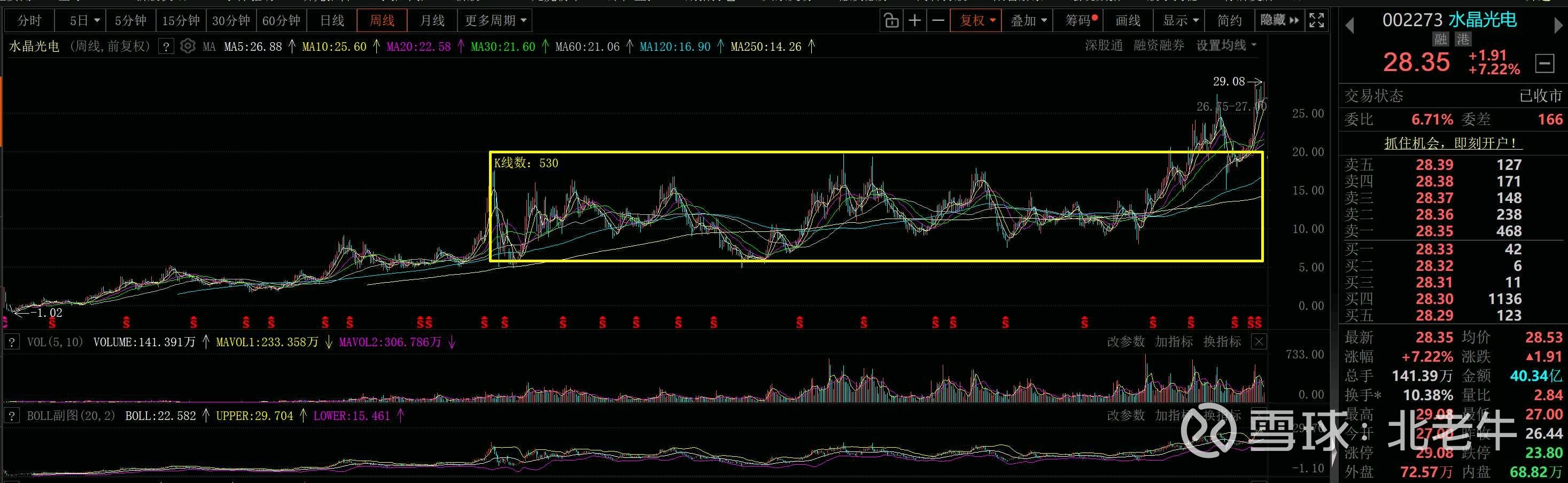Switch to 日线 period tab
Image resolution: width=1568 pixels, height=483 pixels.
click(332, 21)
